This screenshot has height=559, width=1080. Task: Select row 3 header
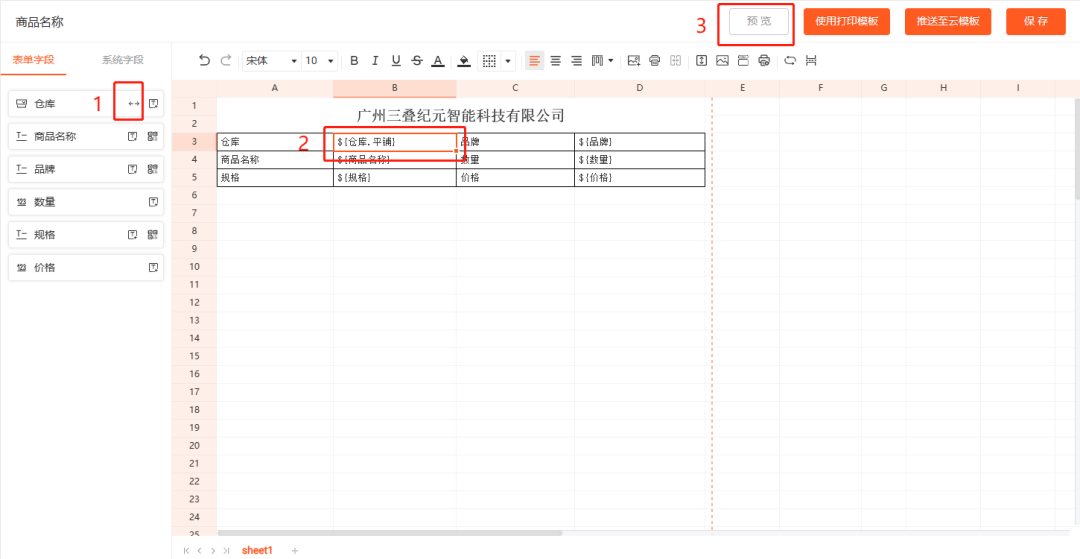pos(194,142)
